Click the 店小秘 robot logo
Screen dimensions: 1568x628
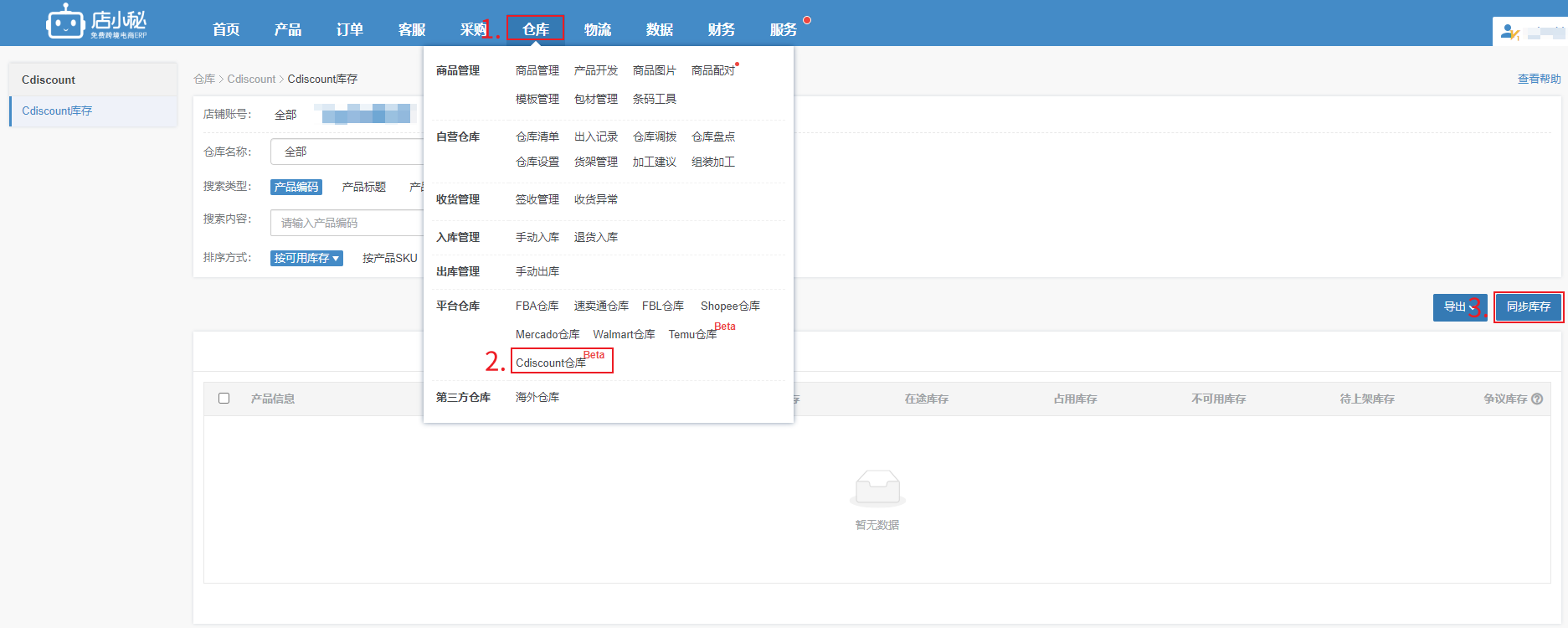[x=96, y=22]
